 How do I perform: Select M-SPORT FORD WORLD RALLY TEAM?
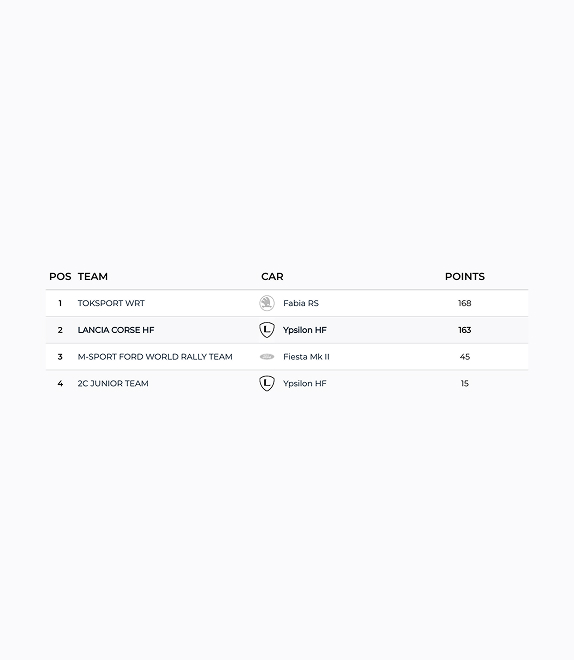[x=155, y=357]
